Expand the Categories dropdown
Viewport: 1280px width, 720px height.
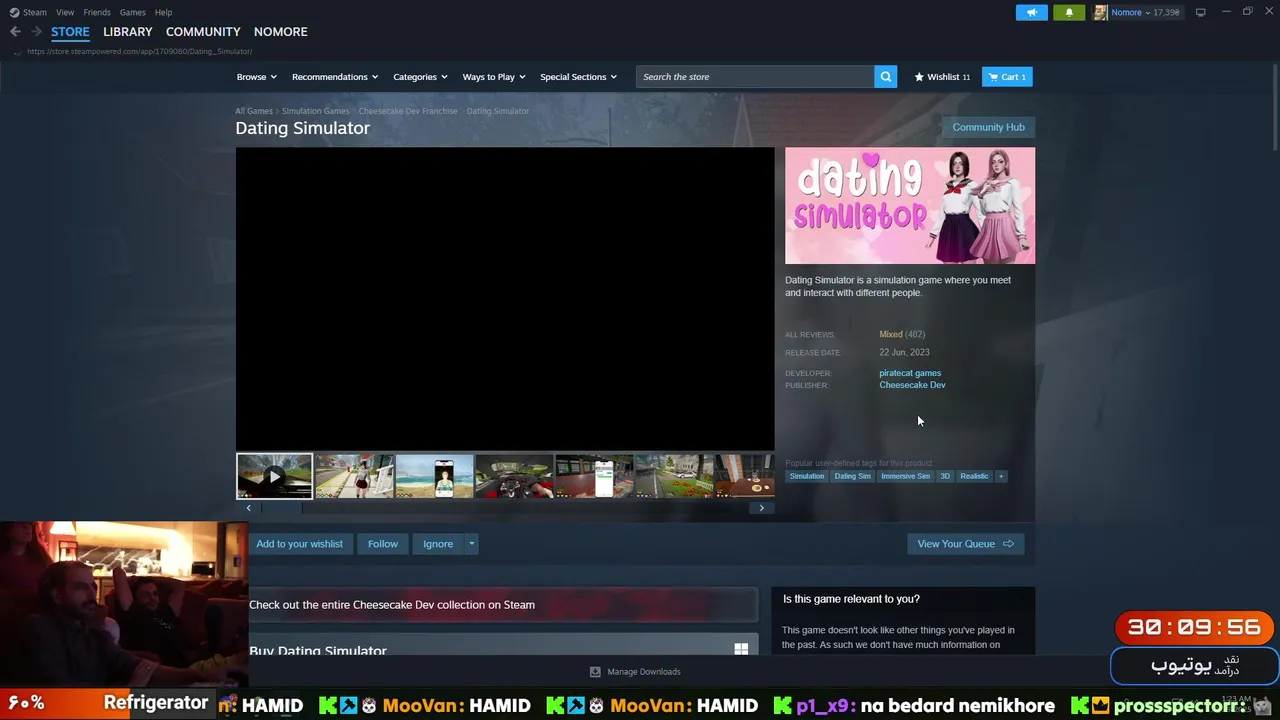[x=420, y=77]
